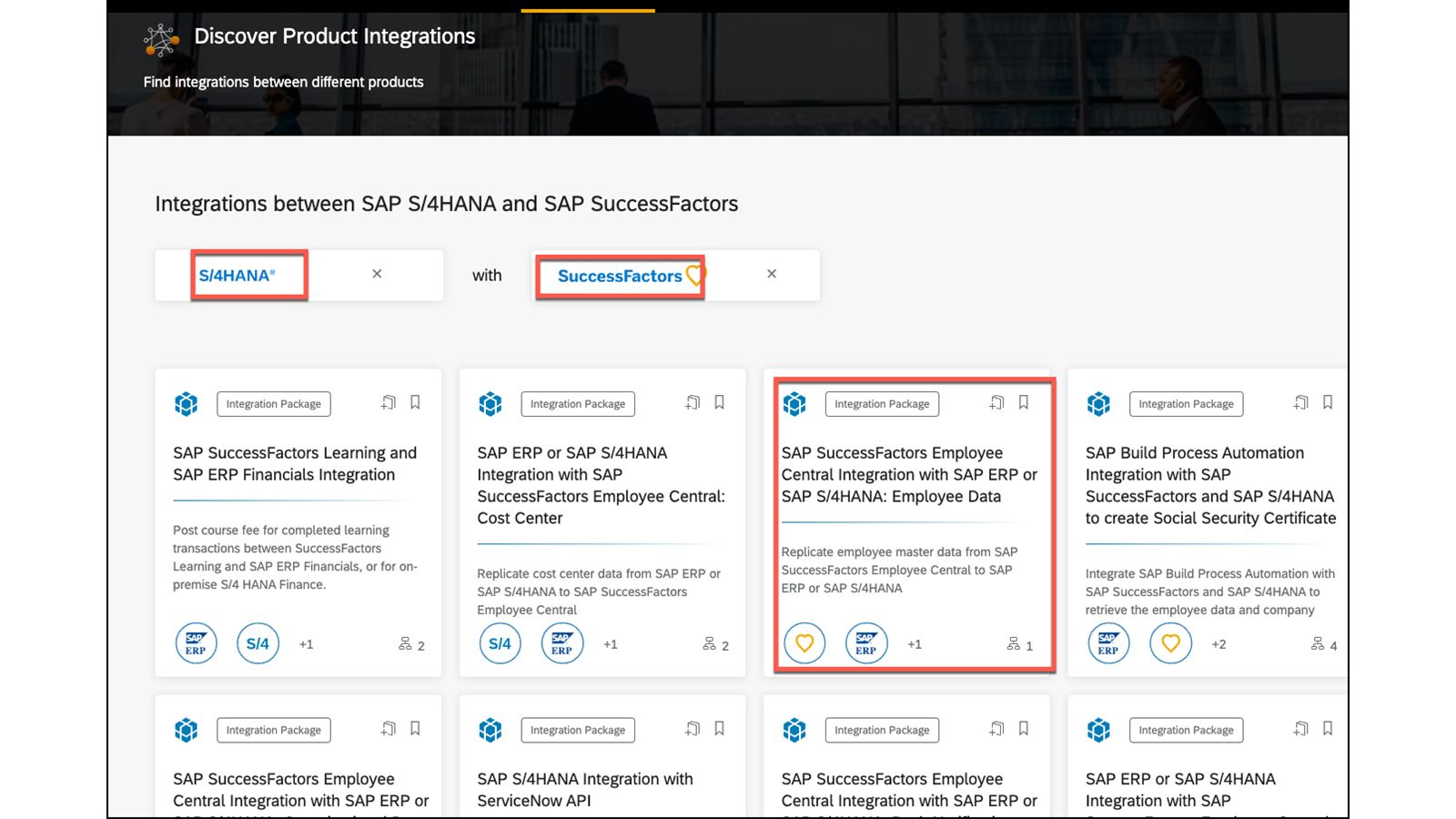1456x819 pixels.
Task: Remove the S/4HANA product selection
Action: tap(377, 274)
